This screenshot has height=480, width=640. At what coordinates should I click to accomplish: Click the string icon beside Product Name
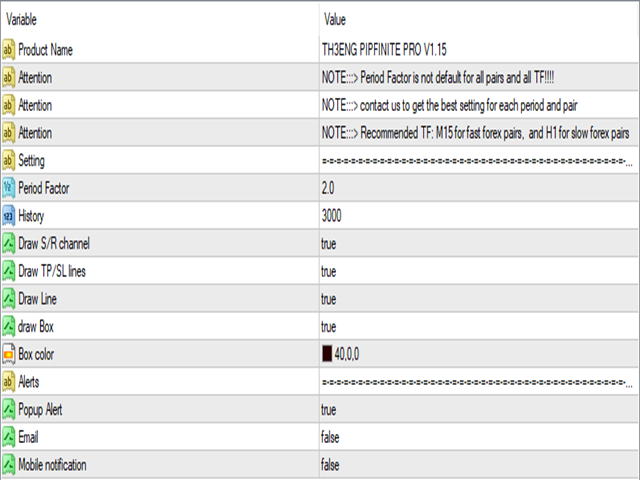[x=9, y=50]
